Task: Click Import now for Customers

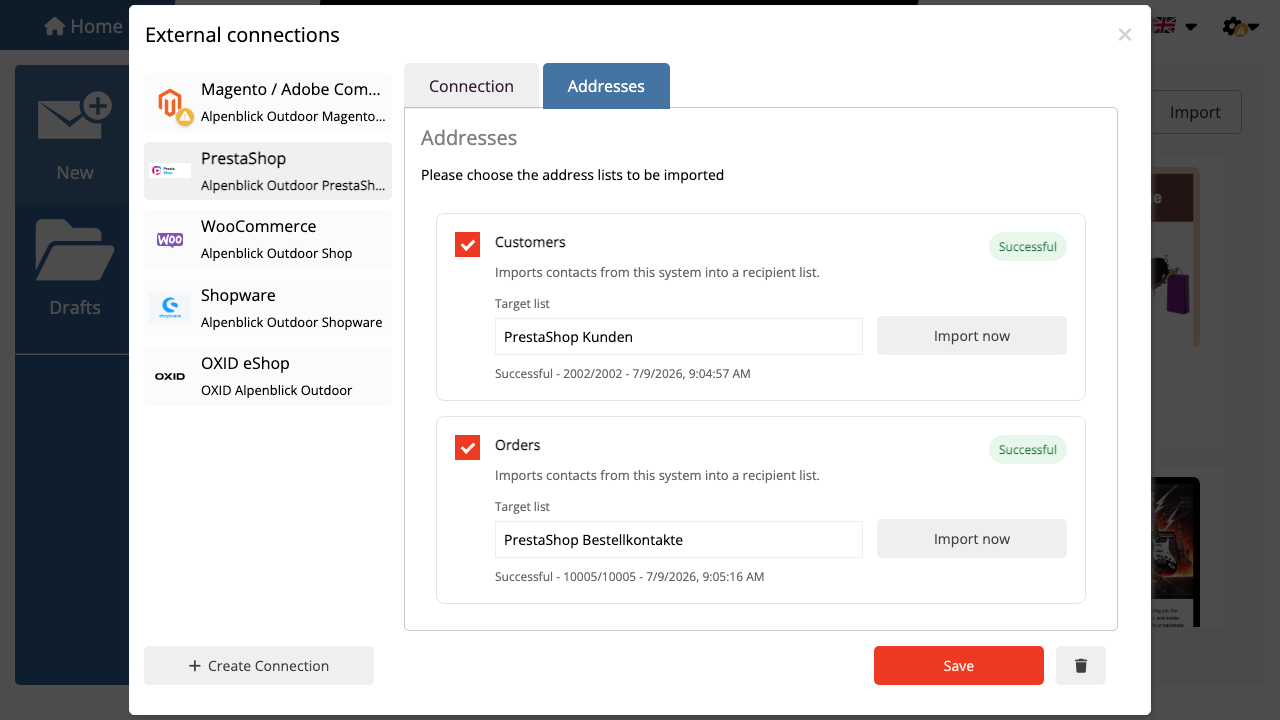Action: 972,336
